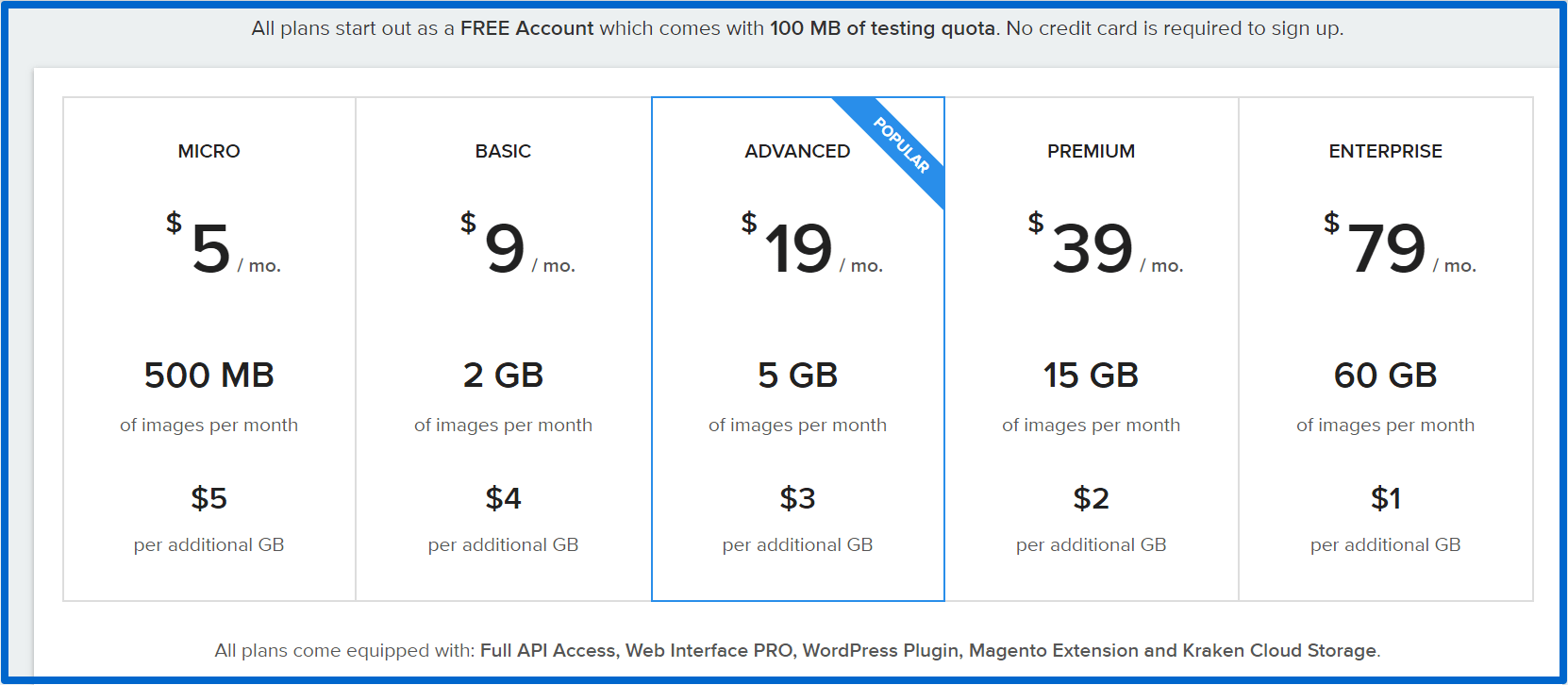Click the 5 GB quota text
The height and width of the screenshot is (685, 1568).
coord(797,376)
